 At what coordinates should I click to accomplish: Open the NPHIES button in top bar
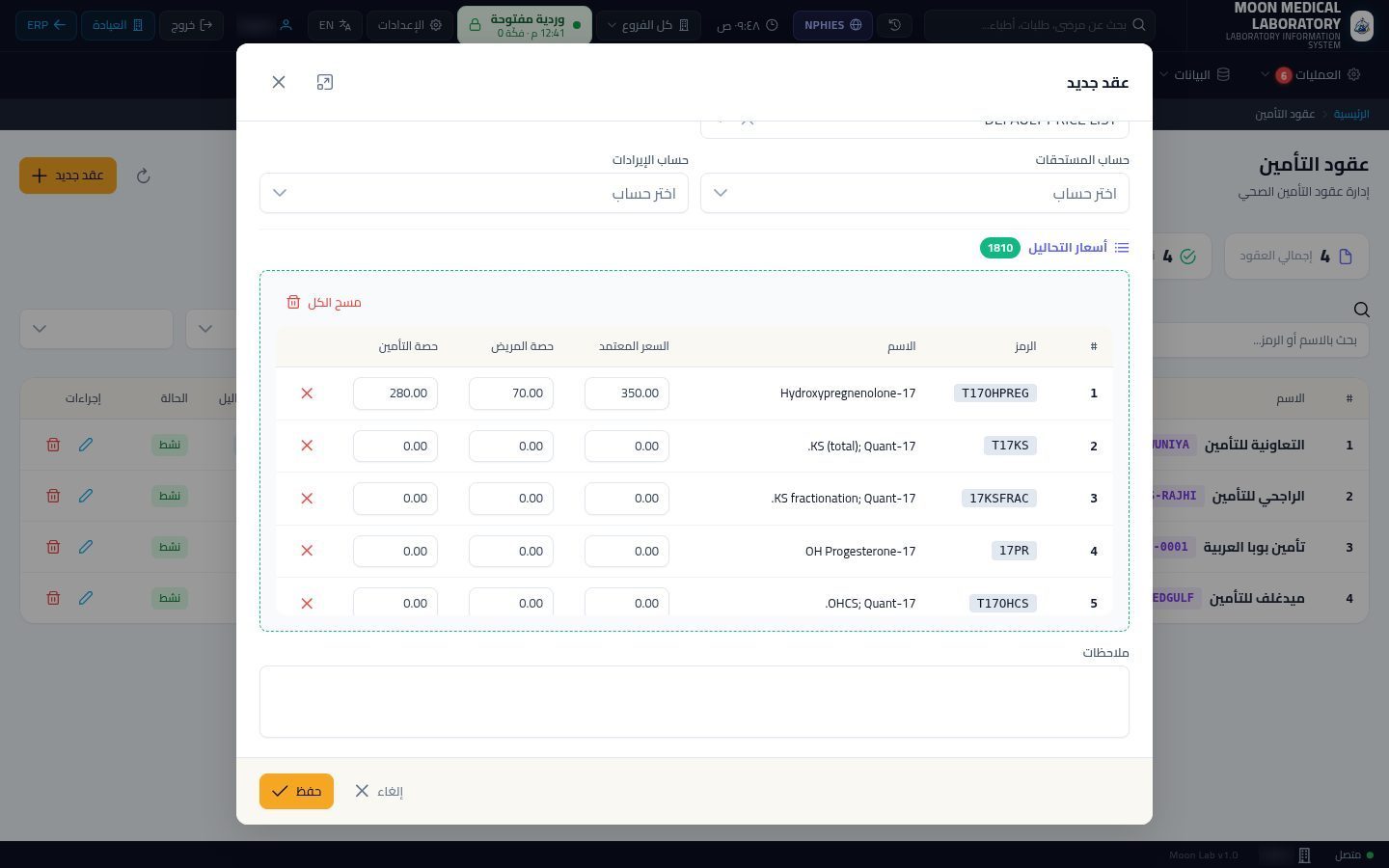[832, 25]
